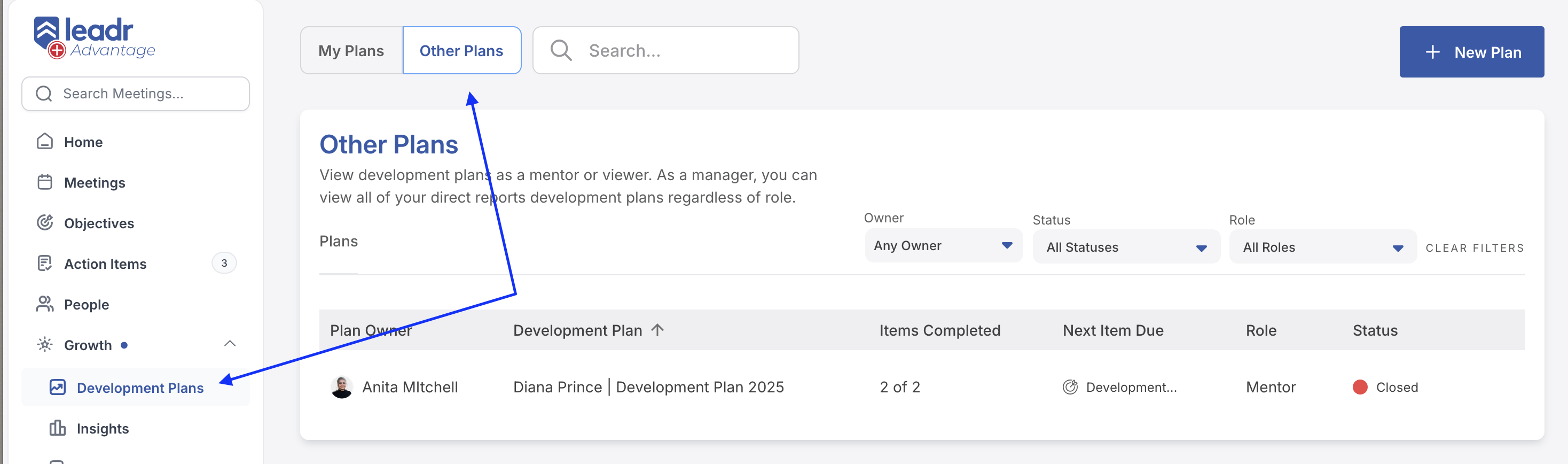Click the Meetings calendar icon
The height and width of the screenshot is (464, 1568).
(x=45, y=182)
